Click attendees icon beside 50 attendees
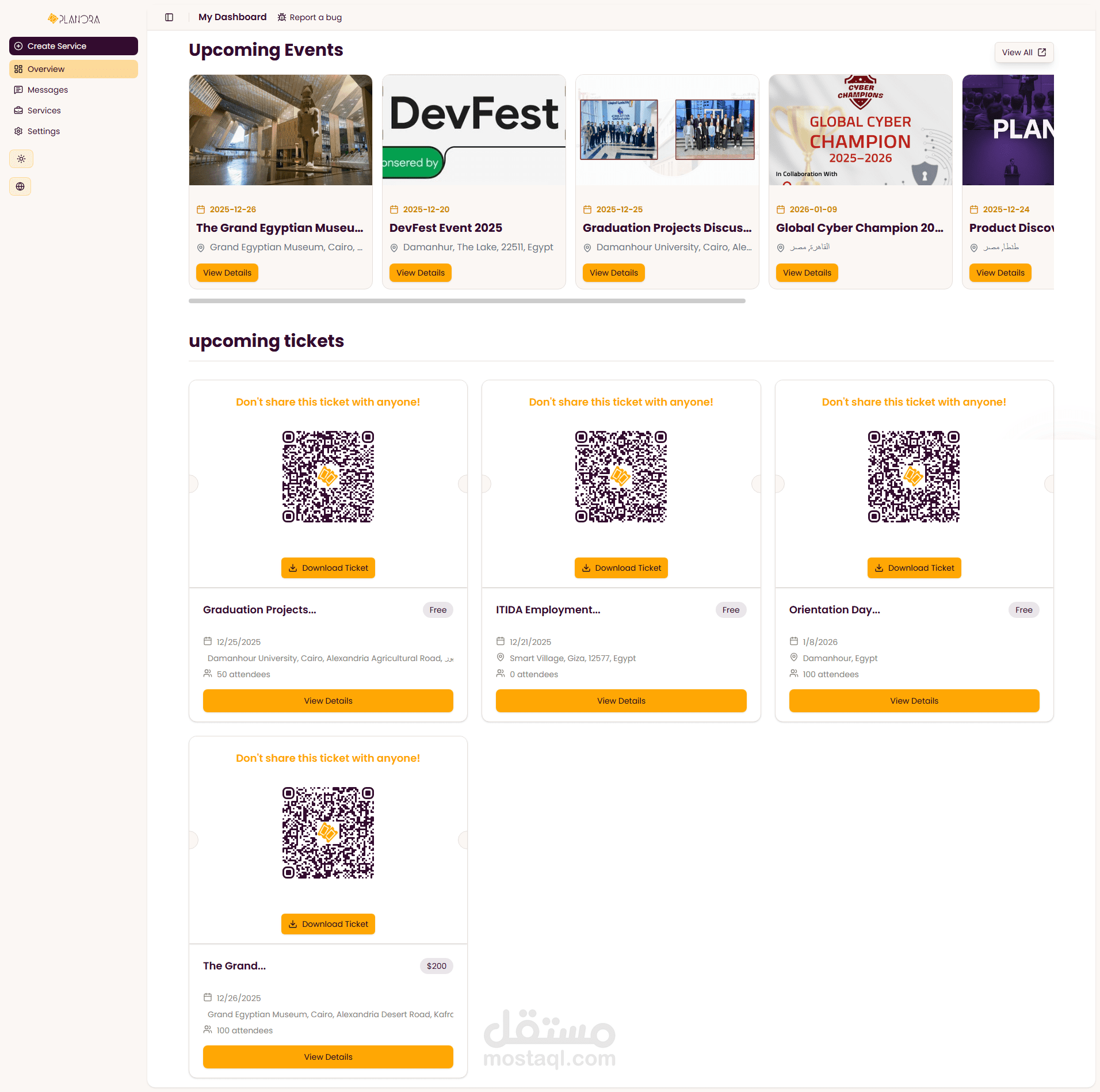 (208, 673)
